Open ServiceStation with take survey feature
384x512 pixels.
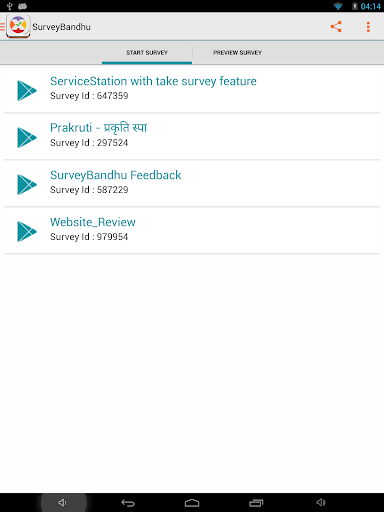pos(153,81)
